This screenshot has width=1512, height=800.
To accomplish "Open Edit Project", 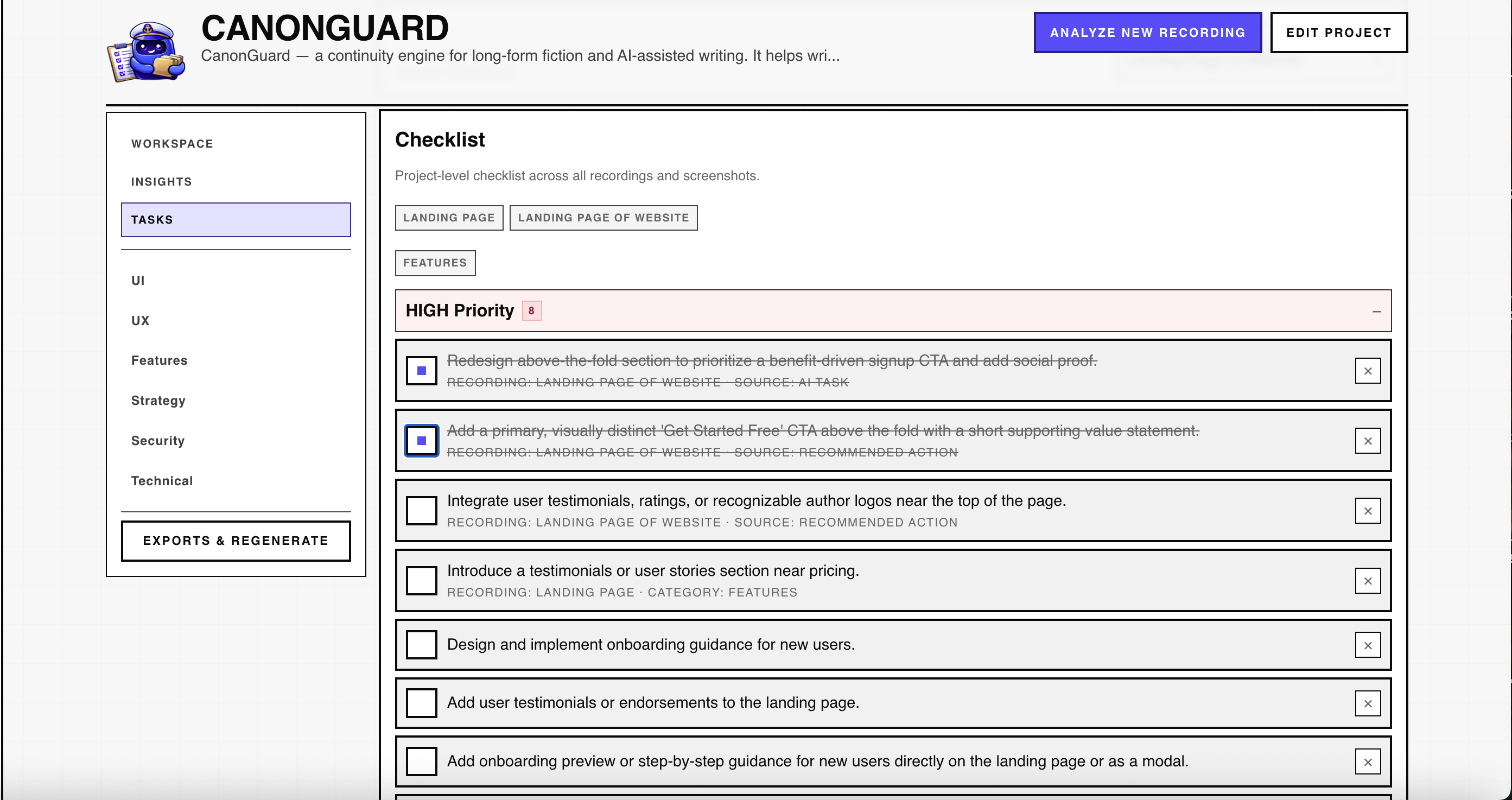I will coord(1338,32).
